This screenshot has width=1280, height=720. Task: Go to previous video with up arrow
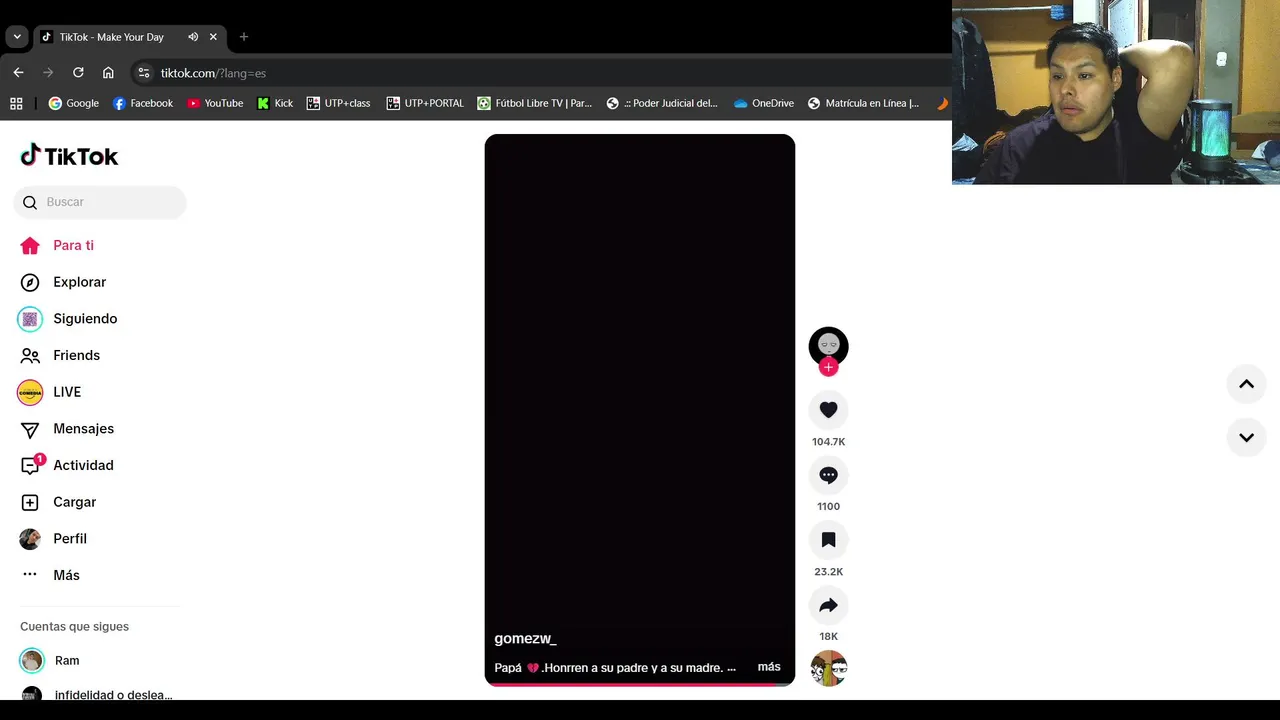click(1246, 384)
